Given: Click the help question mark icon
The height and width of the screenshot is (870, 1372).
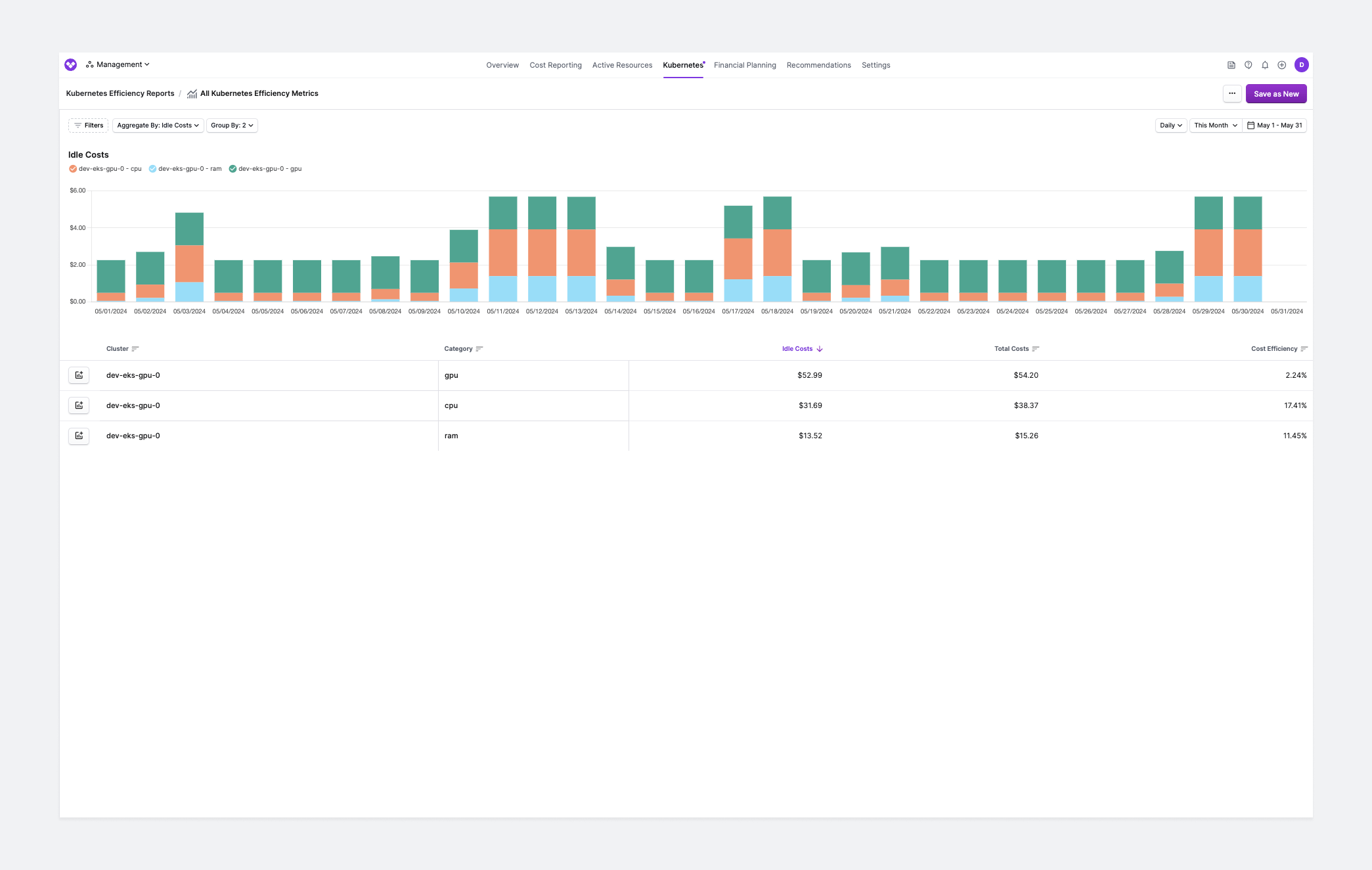Looking at the screenshot, I should pos(1249,64).
